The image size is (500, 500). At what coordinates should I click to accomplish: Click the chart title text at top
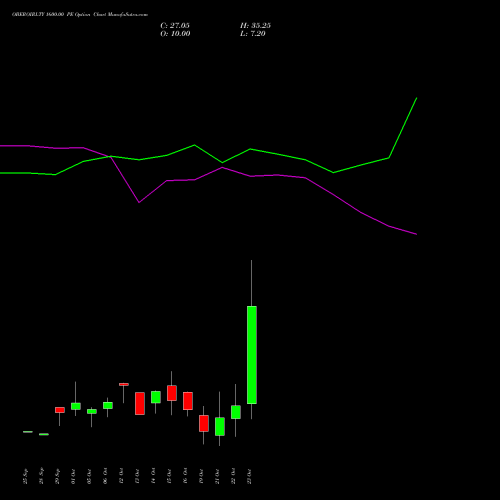(80, 15)
